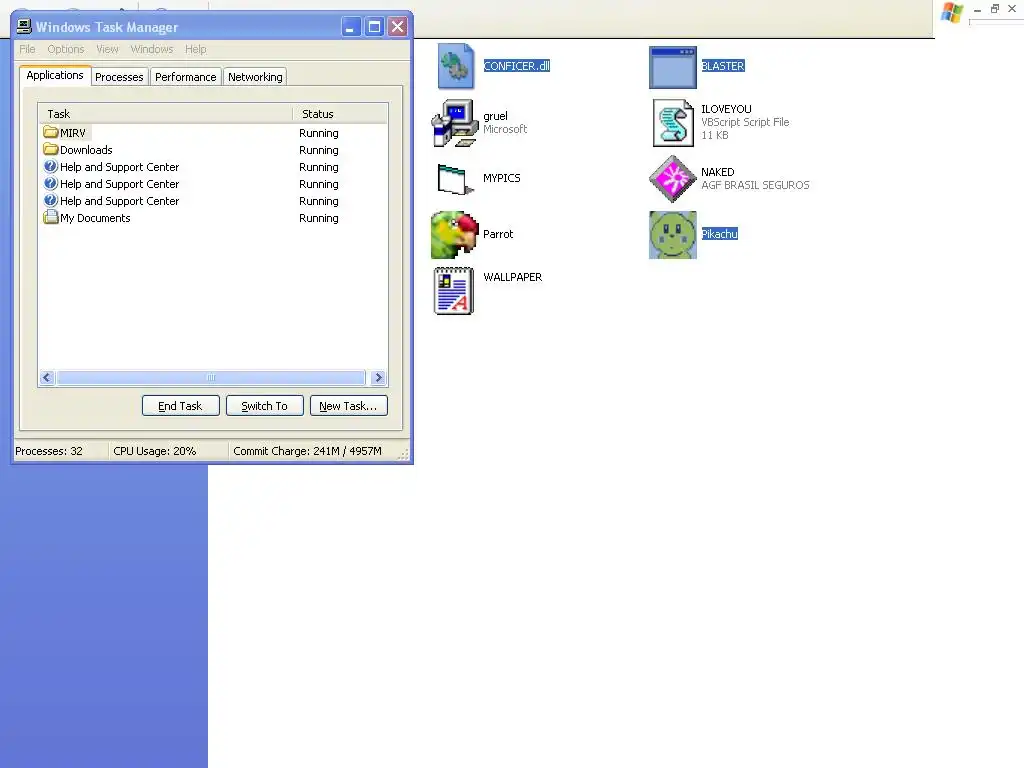The image size is (1024, 768).
Task: Click the CPU Usage: 20% status entry
Action: [x=155, y=451]
